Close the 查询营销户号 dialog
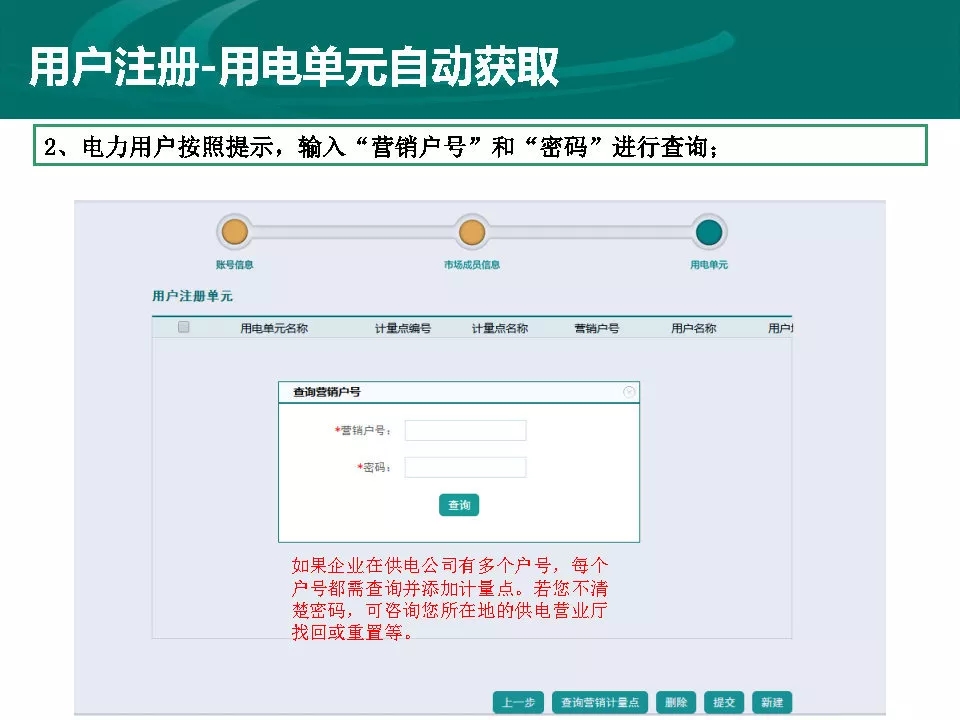Image resolution: width=960 pixels, height=720 pixels. point(629,392)
